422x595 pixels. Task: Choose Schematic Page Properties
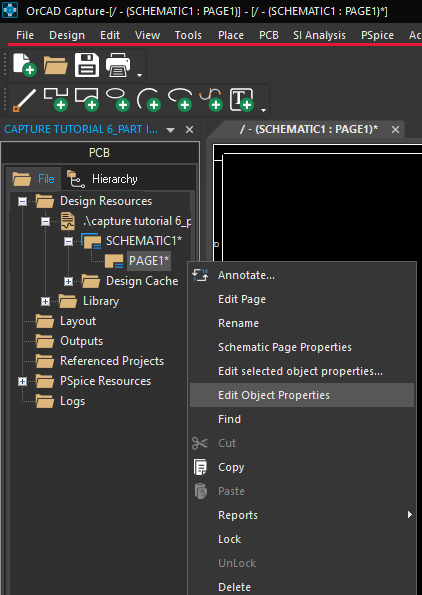coord(302,347)
